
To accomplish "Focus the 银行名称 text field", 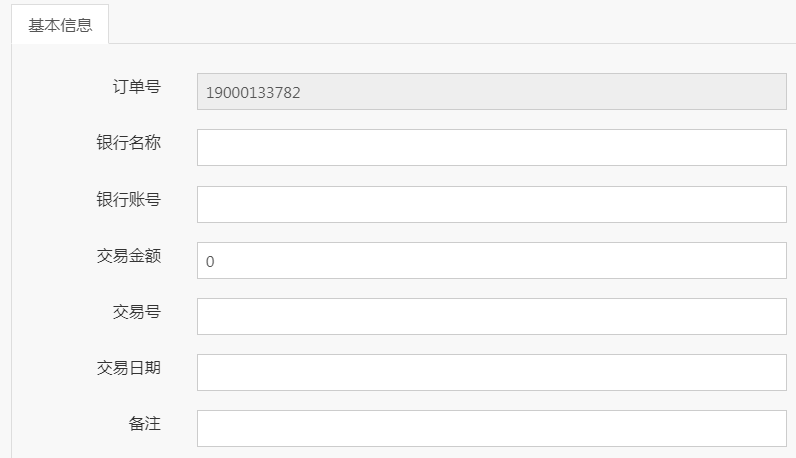I will pos(492,147).
